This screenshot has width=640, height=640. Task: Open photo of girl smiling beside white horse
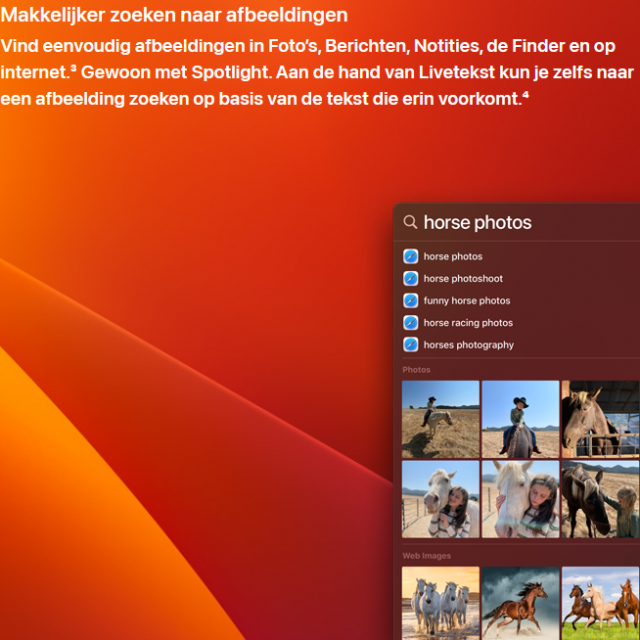(440, 499)
